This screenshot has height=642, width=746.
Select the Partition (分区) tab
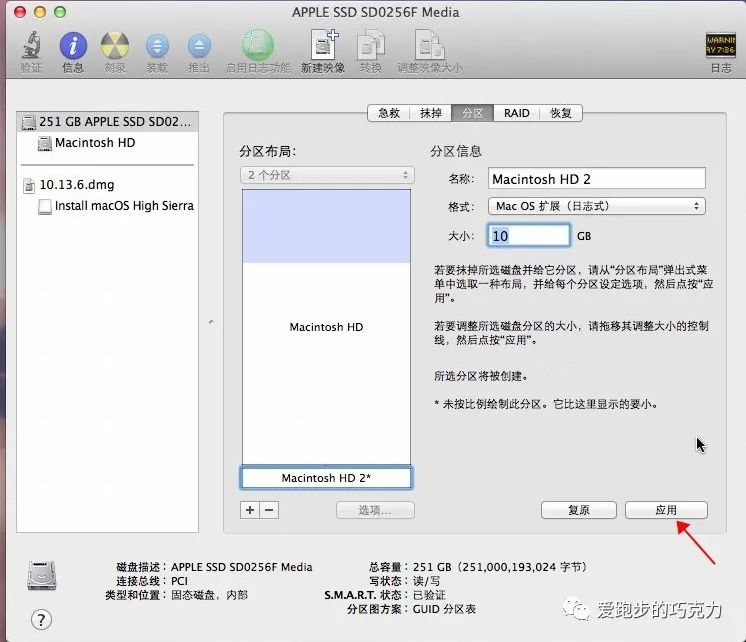point(472,113)
